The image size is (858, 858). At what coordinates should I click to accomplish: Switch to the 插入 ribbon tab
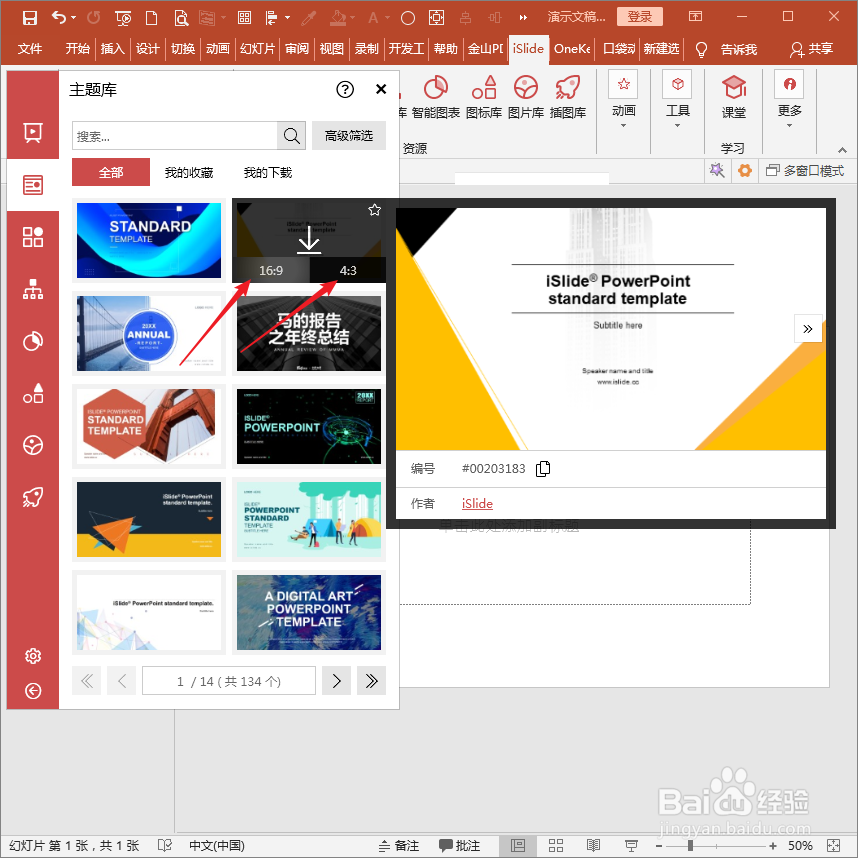point(113,49)
